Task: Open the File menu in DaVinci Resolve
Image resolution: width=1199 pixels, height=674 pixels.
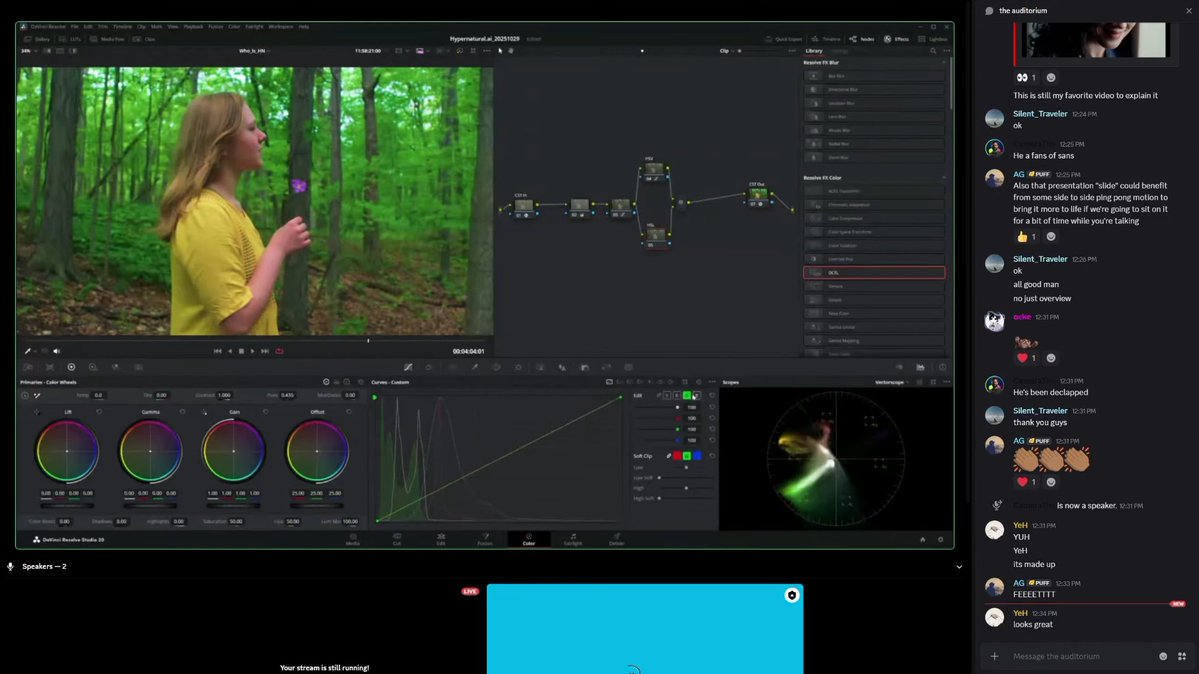Action: point(75,27)
